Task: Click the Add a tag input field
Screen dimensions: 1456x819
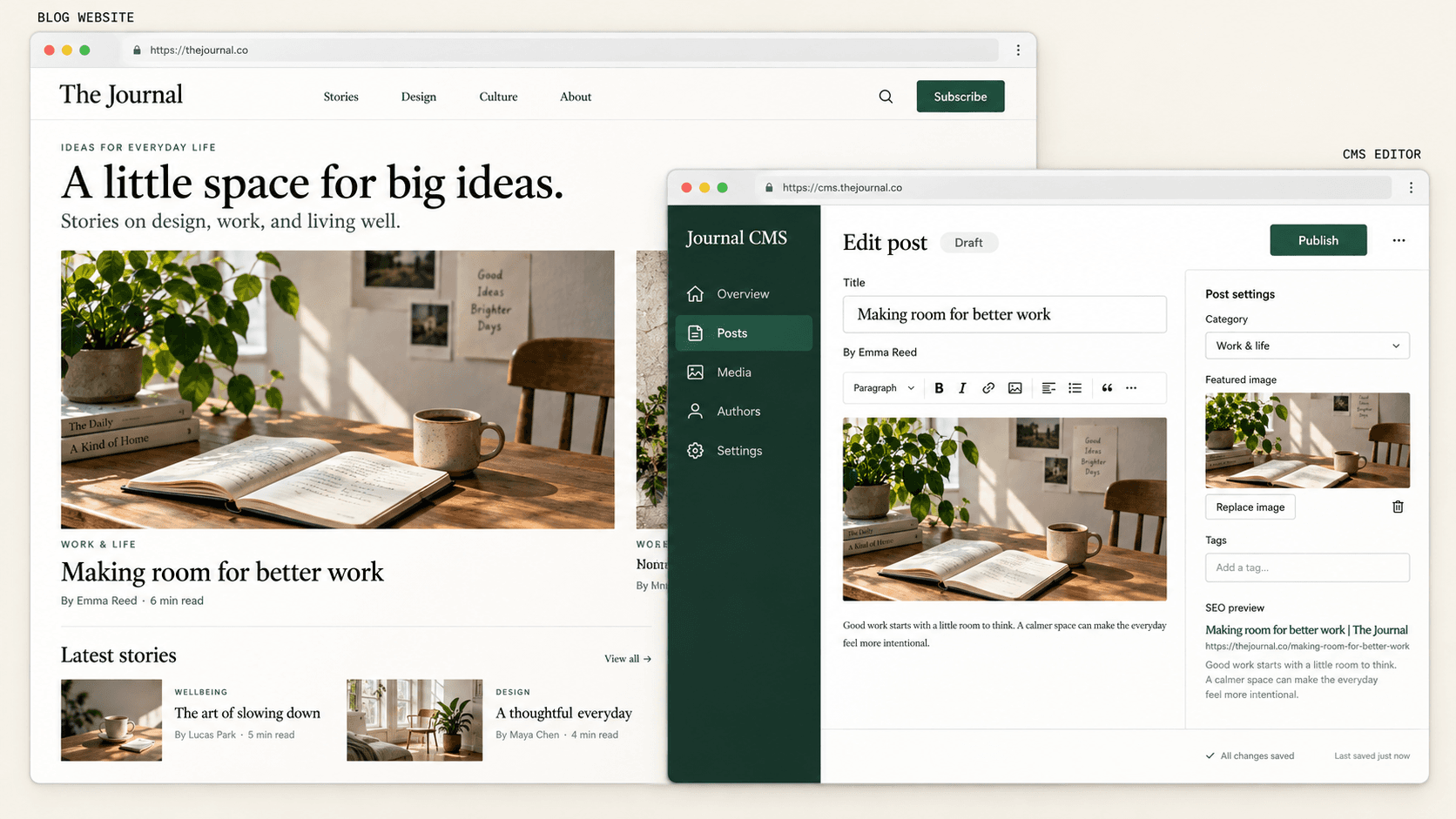Action: (1307, 567)
